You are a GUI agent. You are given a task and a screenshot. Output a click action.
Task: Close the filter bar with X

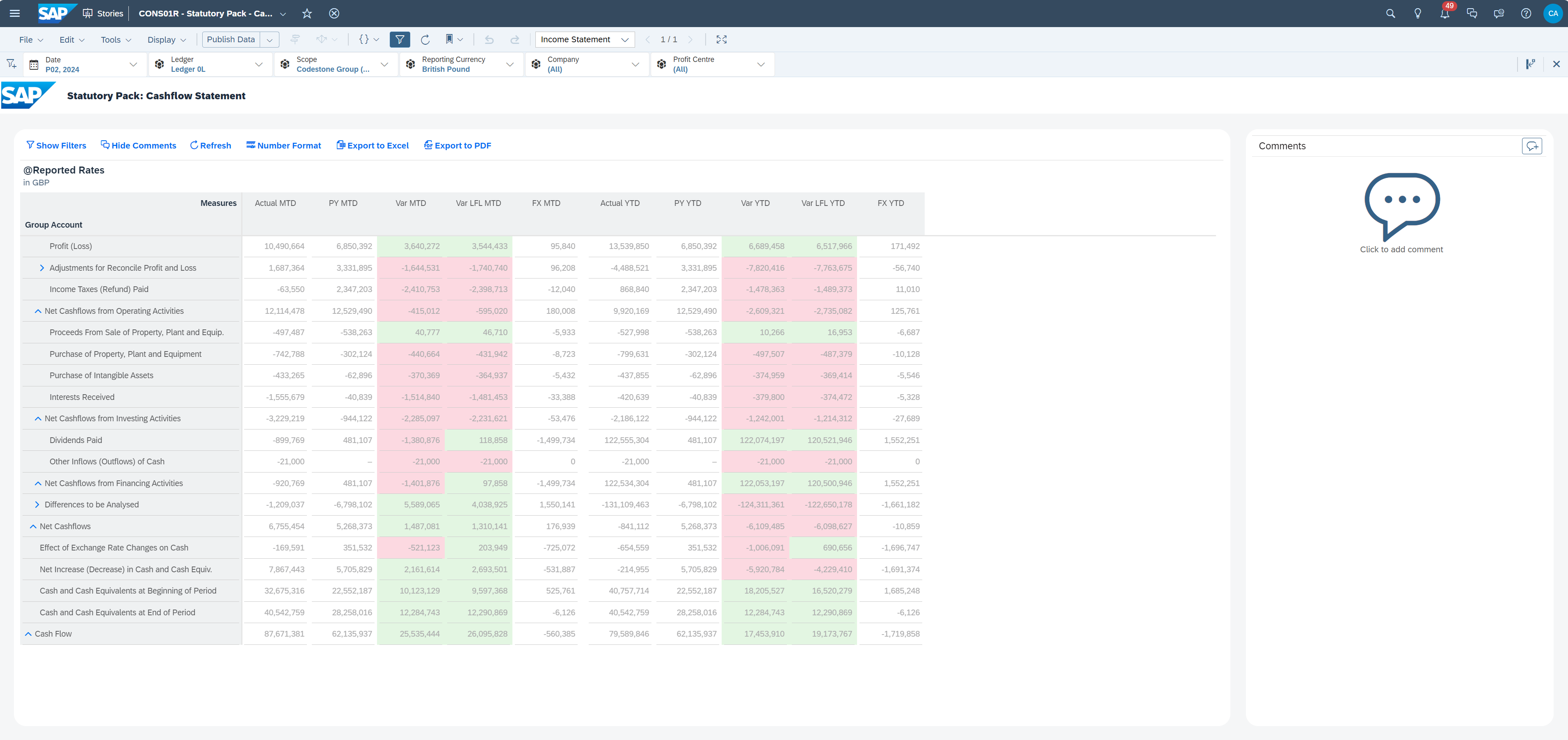tap(1557, 64)
